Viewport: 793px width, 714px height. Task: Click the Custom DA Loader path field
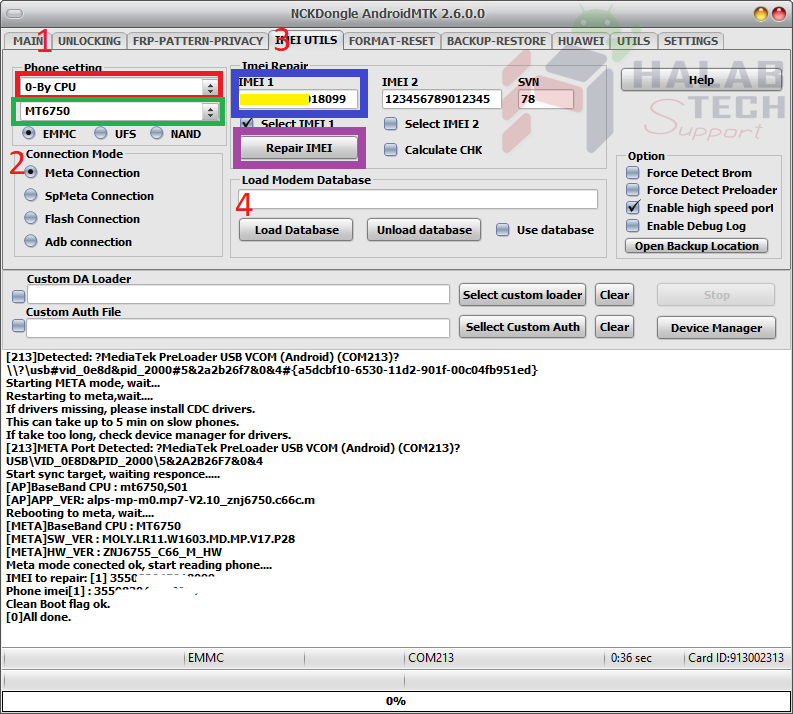238,294
